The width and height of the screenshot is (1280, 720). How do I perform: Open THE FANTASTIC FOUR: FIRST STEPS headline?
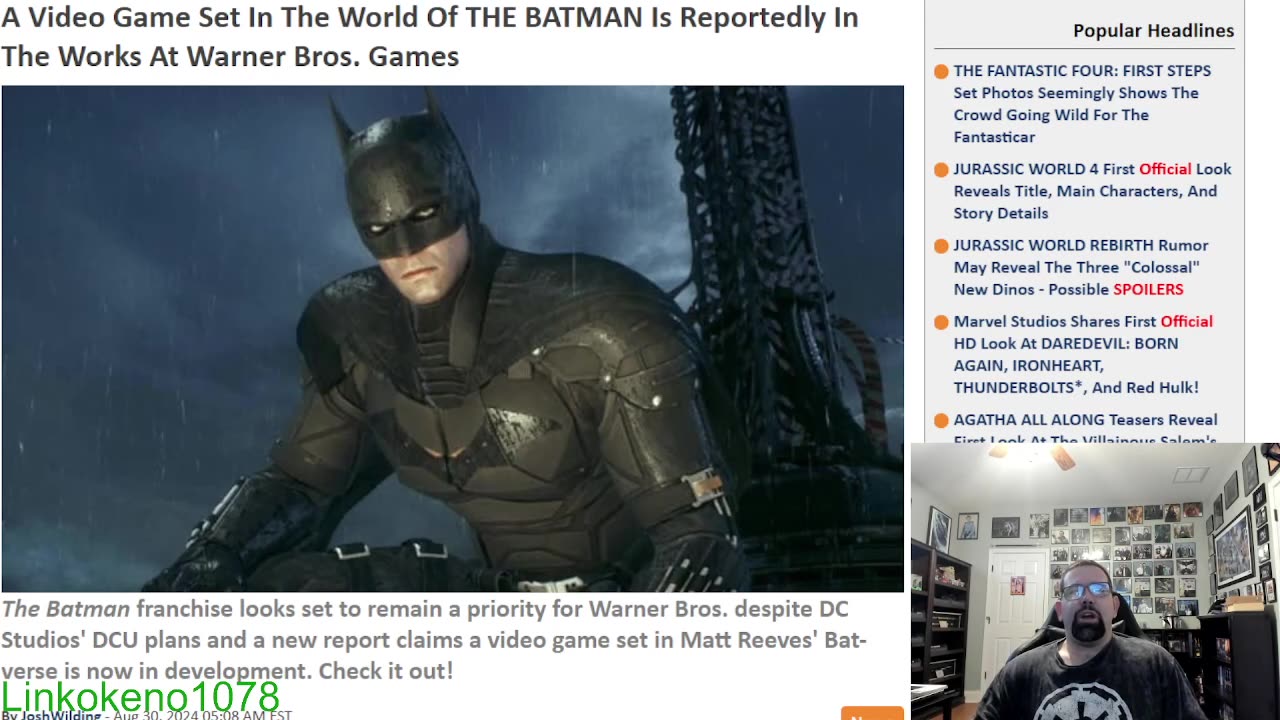point(1082,103)
